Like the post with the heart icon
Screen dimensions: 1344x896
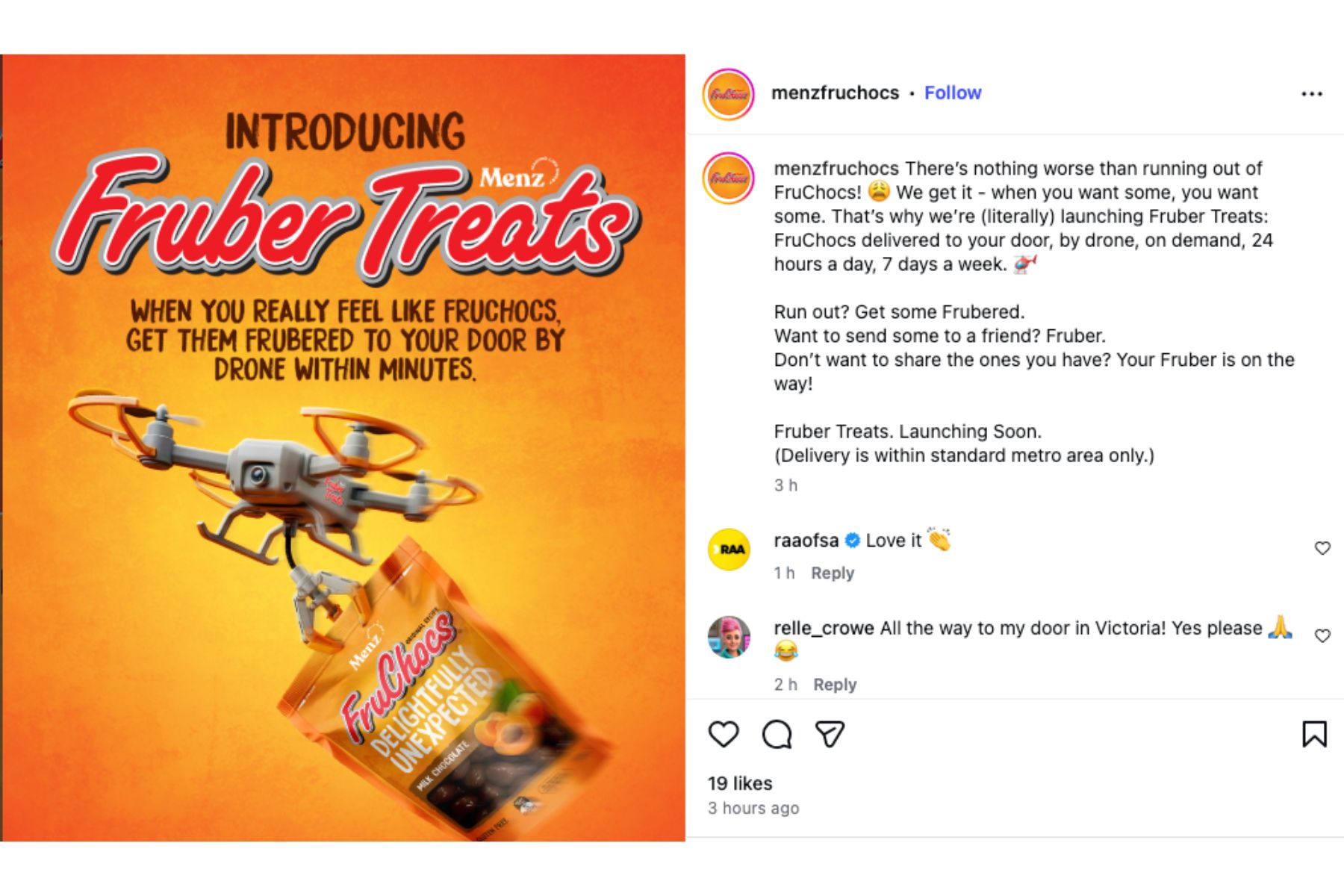click(723, 735)
